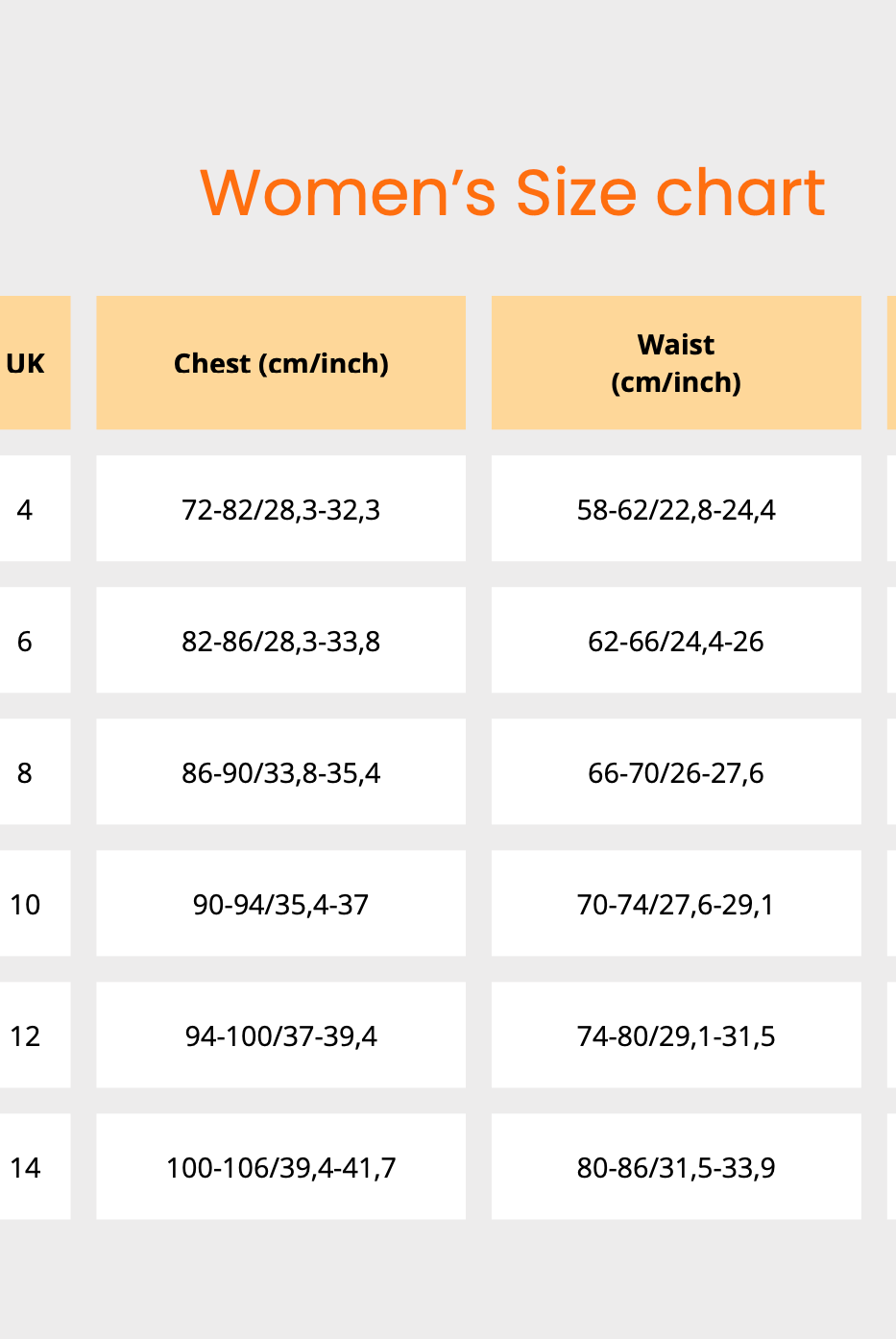This screenshot has height=1339, width=896.
Task: Select the UK column header
Action: click(x=26, y=363)
